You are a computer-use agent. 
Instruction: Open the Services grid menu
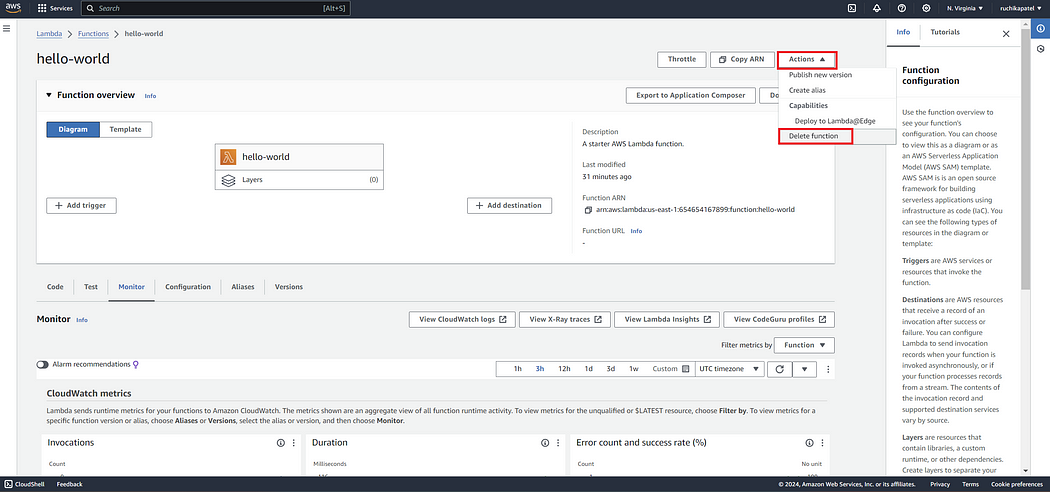tap(55, 9)
